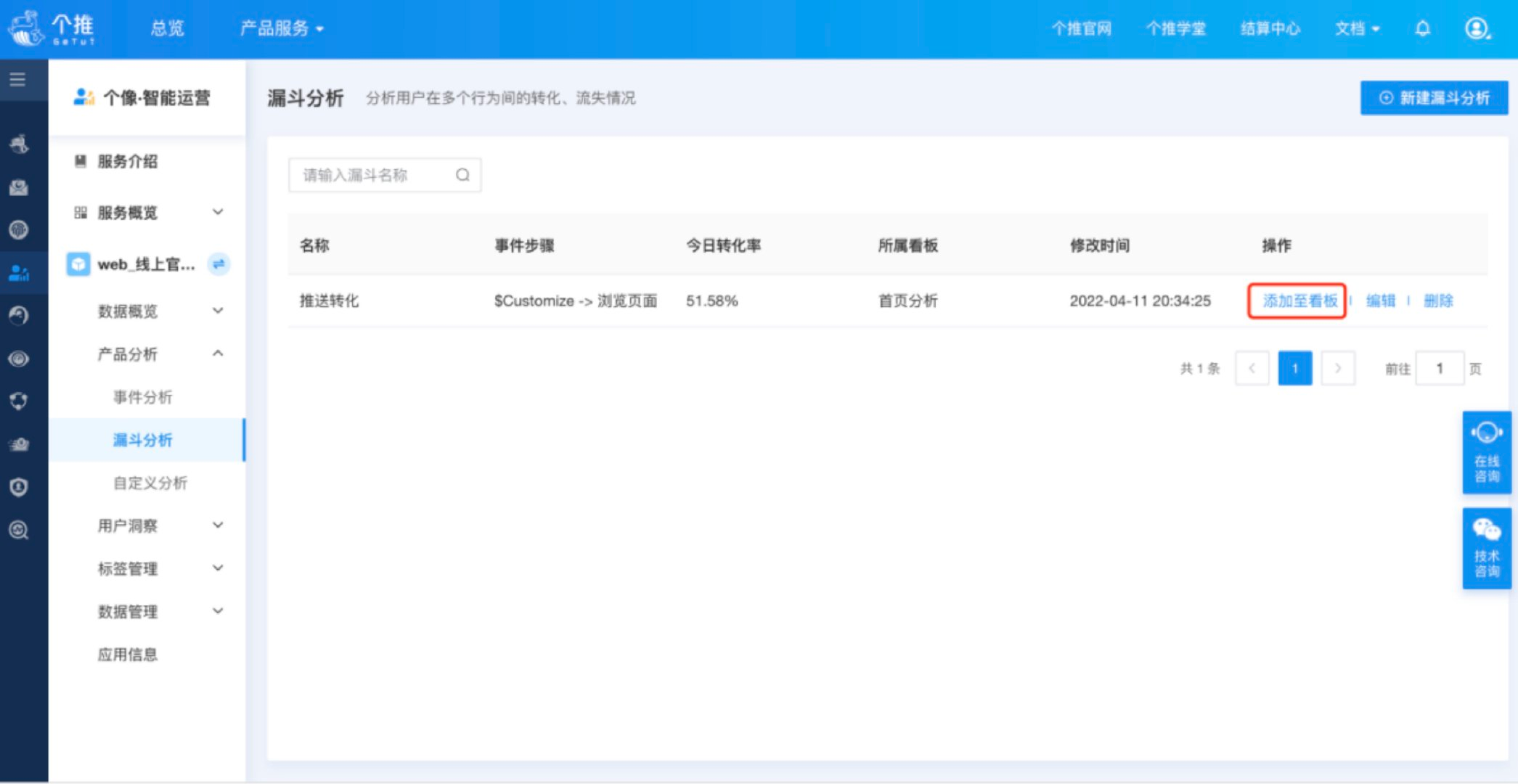Open 个推学堂 link
Screen dimensions: 1518x784
[1176, 28]
